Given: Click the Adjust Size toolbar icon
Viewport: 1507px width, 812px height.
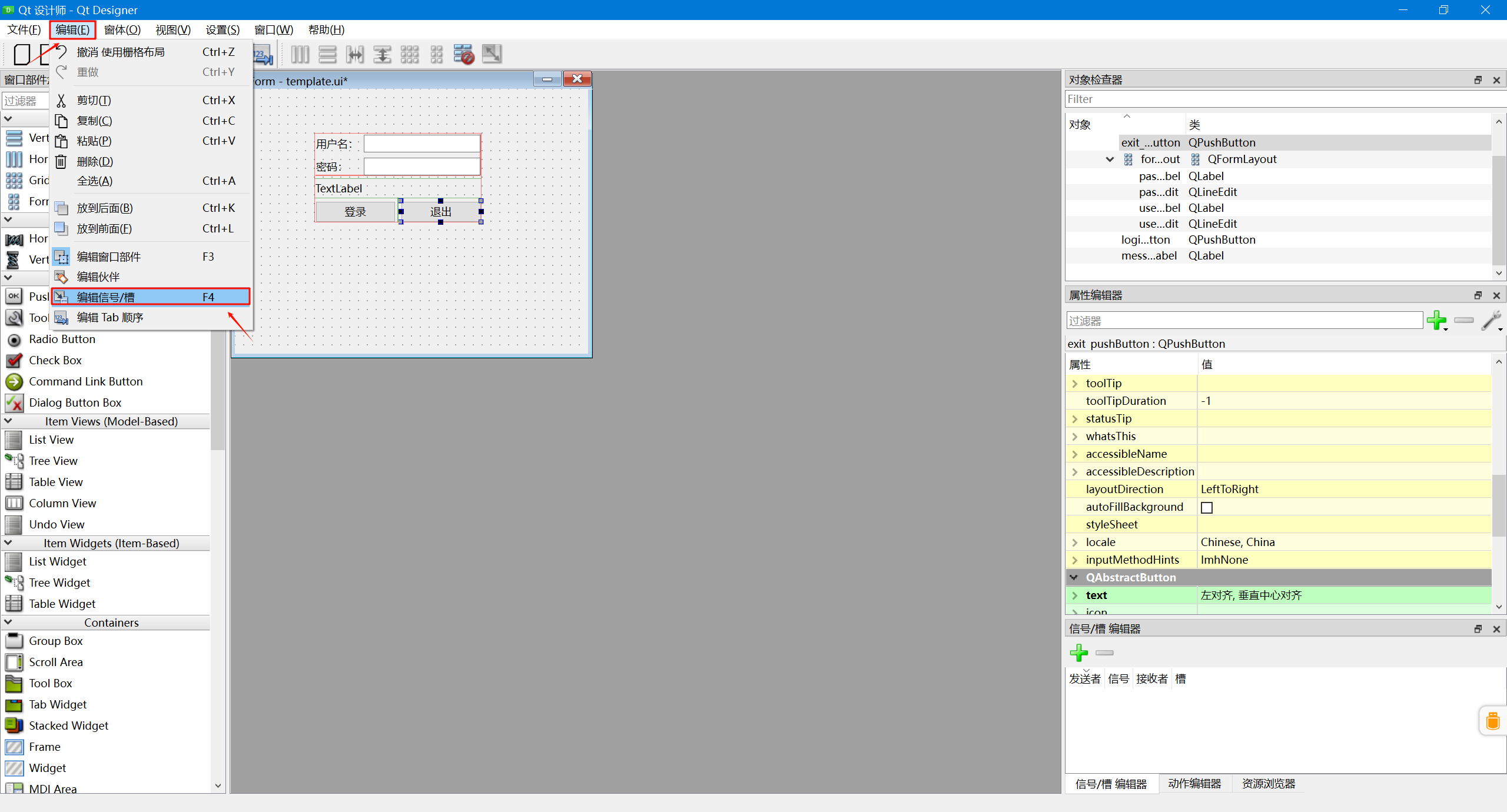Looking at the screenshot, I should [x=492, y=55].
